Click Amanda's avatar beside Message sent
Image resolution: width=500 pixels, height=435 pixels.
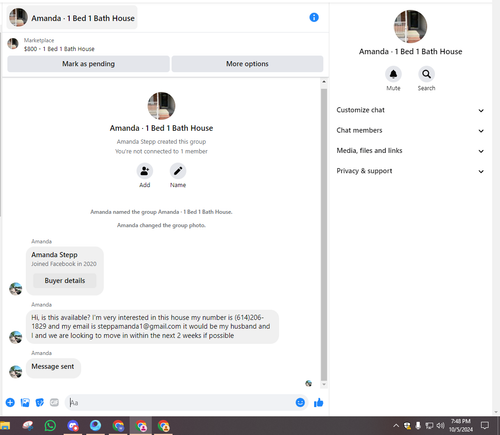[16, 372]
